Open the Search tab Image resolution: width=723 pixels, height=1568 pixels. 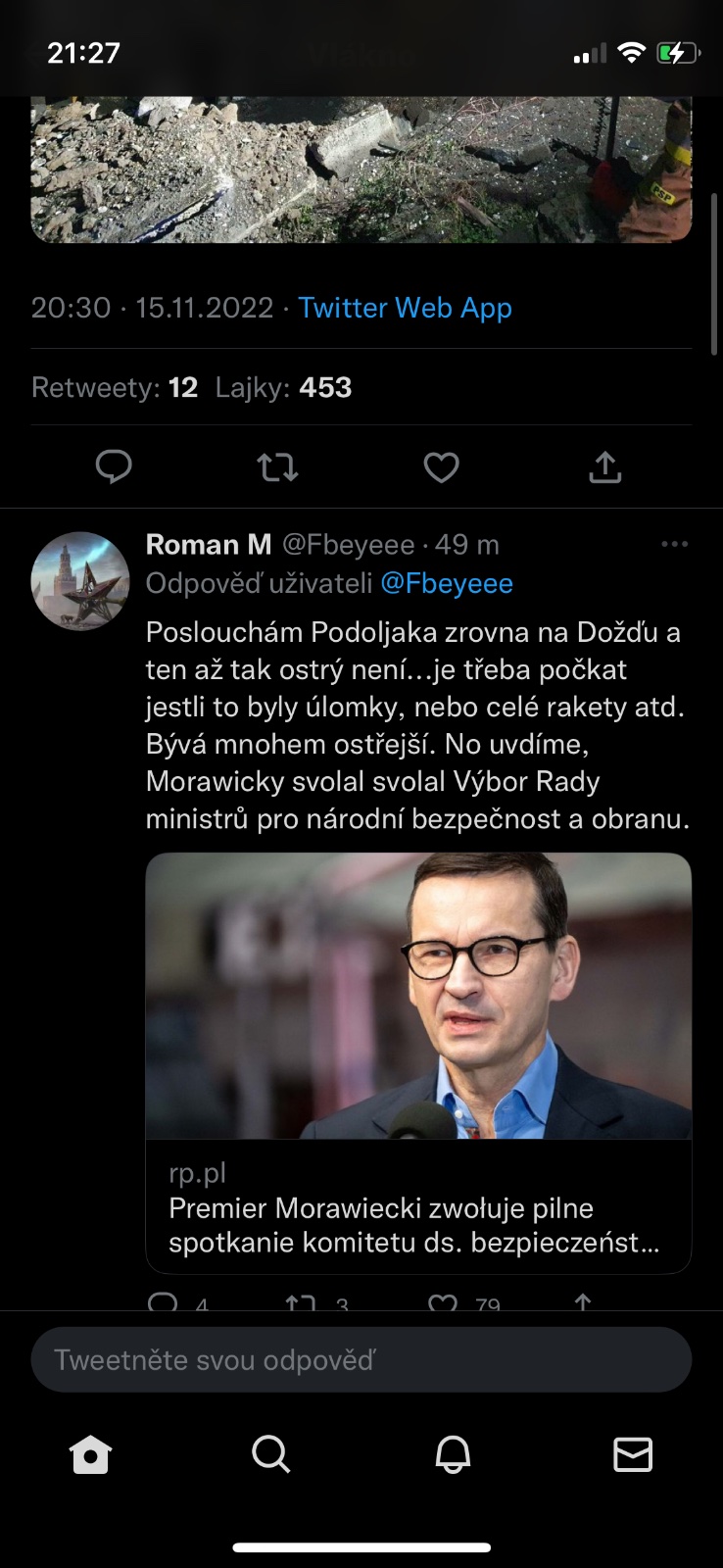[x=271, y=1455]
